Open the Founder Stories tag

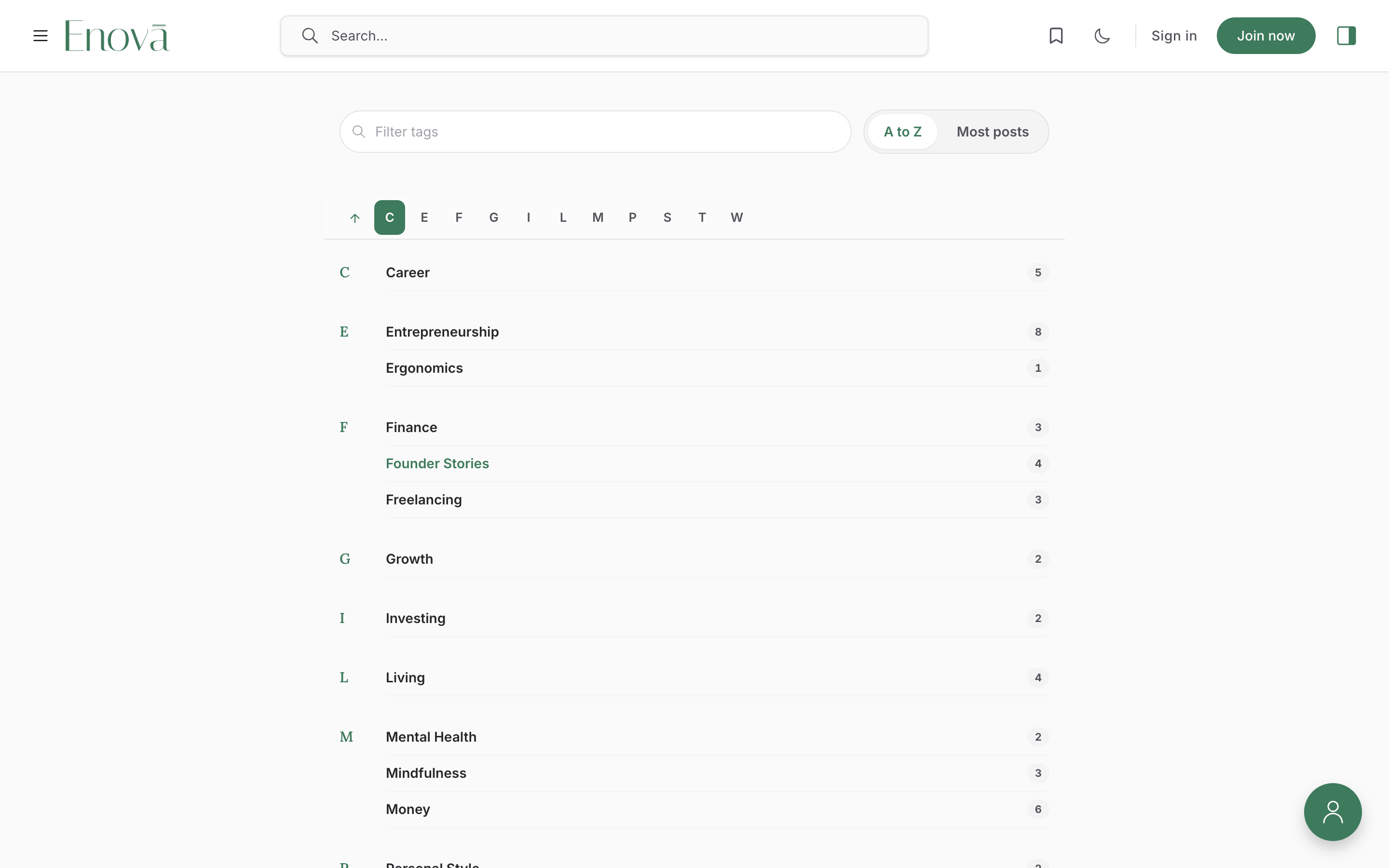(437, 463)
